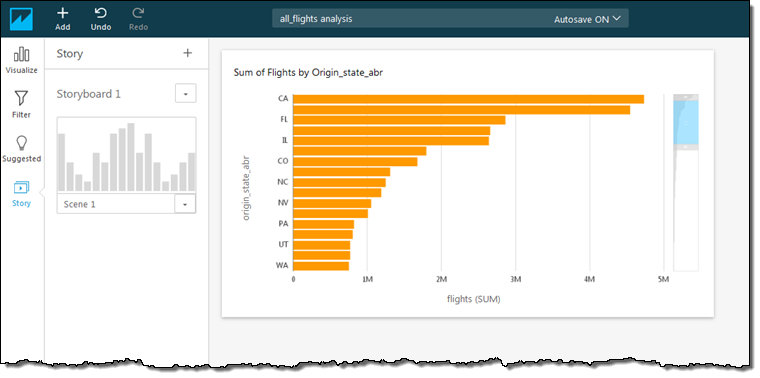The width and height of the screenshot is (760, 378).
Task: Open the Scene 1 dropdown arrow
Action: coord(185,205)
